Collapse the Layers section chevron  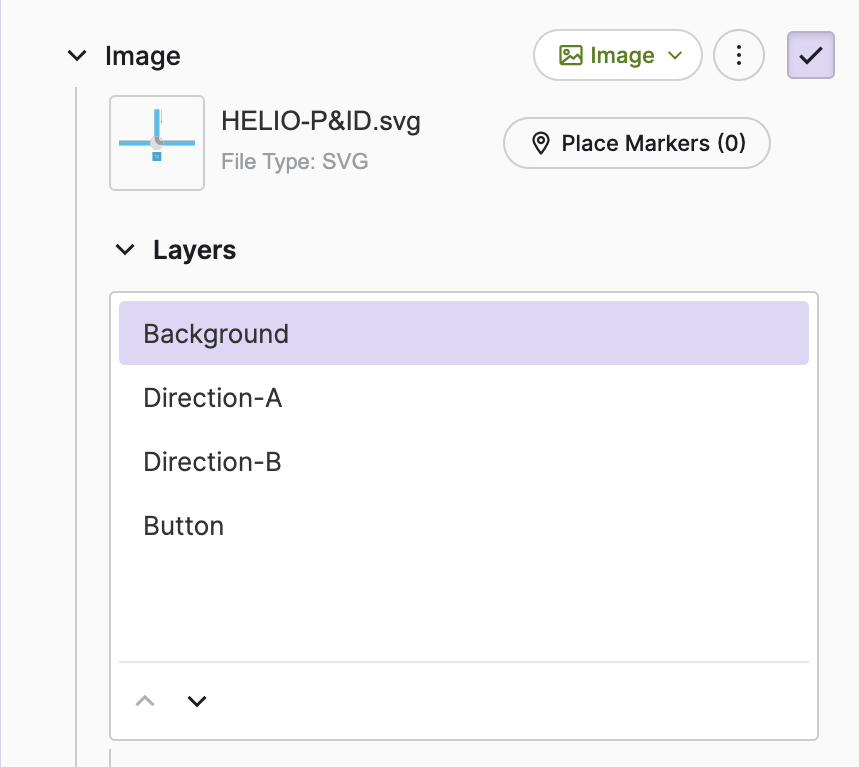click(x=125, y=250)
